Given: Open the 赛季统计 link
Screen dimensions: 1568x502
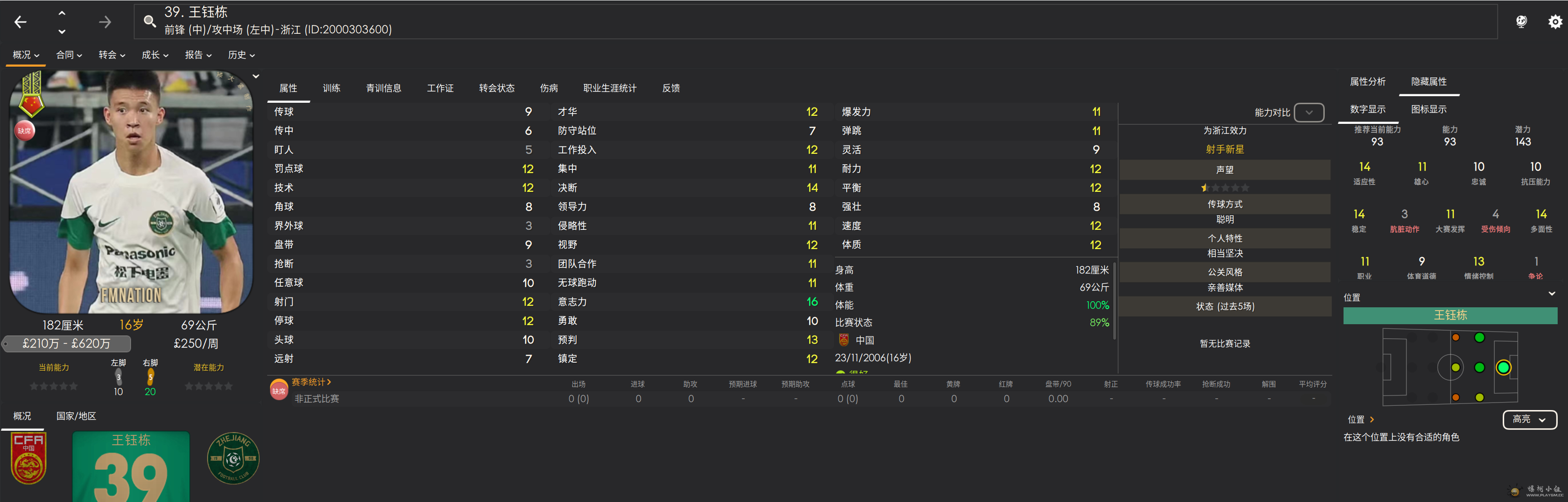Looking at the screenshot, I should pos(311,382).
